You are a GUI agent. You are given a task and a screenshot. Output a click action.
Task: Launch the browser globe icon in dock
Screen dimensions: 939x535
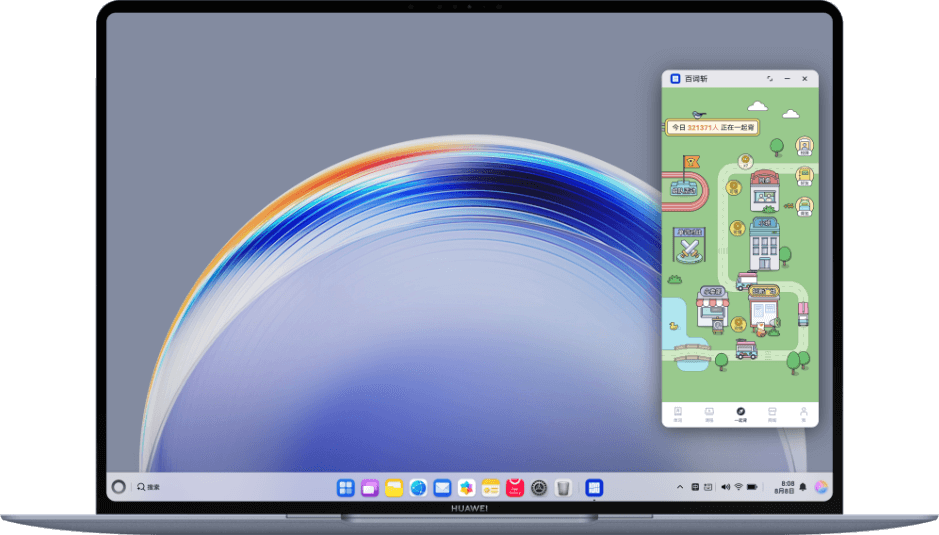pyautogui.click(x=418, y=488)
